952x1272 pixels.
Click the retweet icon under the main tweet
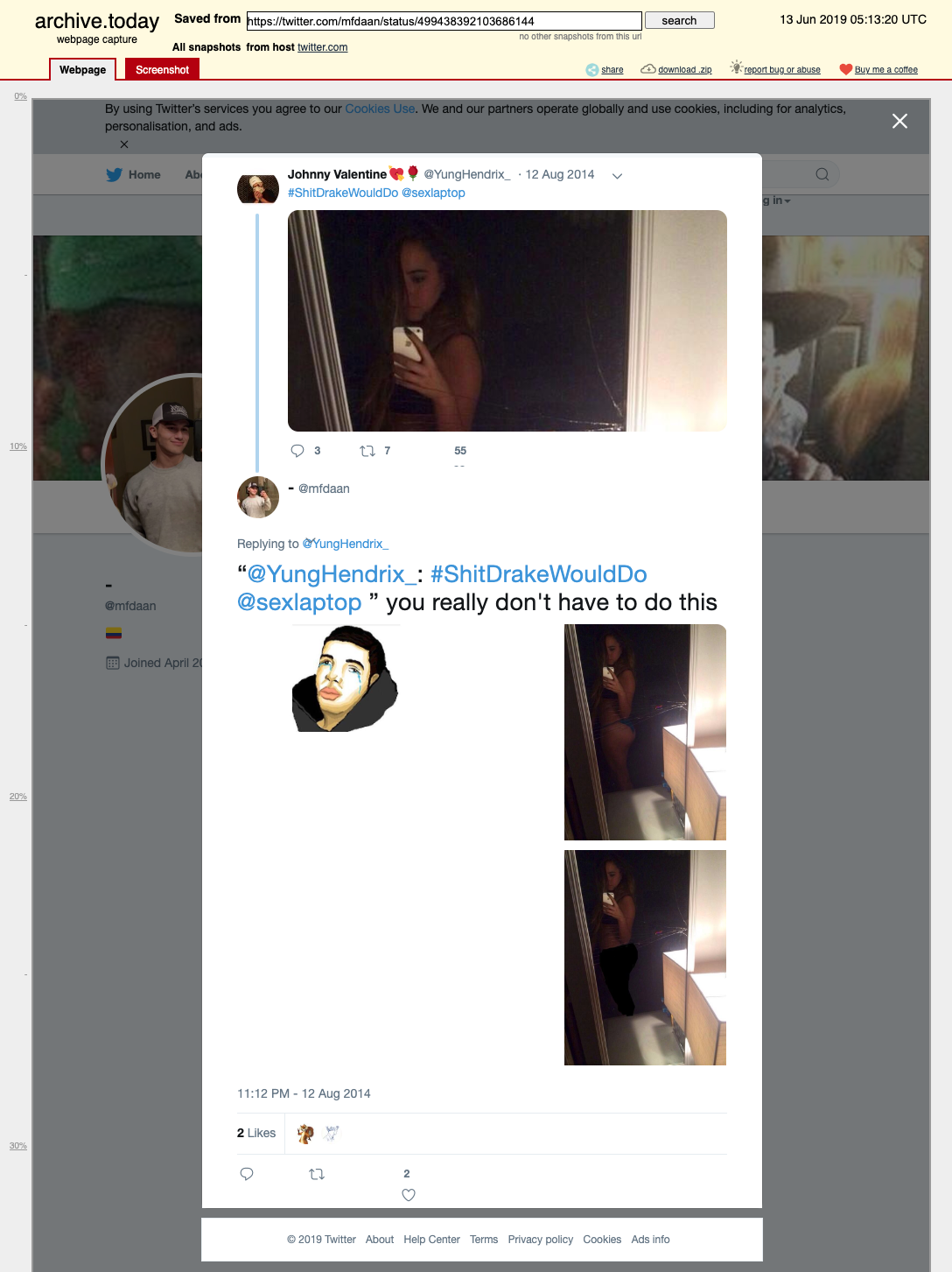click(317, 1174)
